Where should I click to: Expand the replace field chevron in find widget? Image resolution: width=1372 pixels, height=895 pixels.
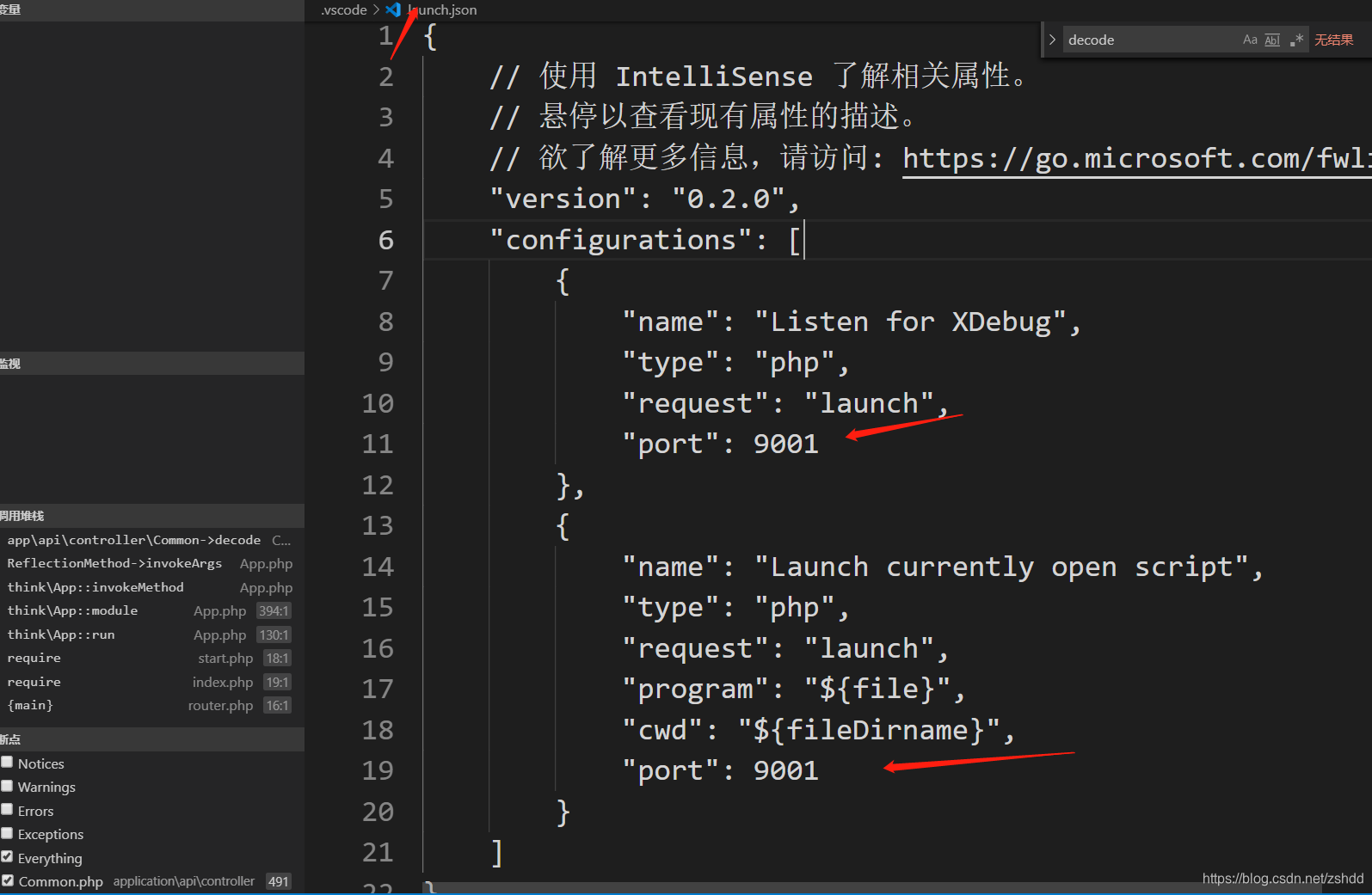[x=1052, y=40]
